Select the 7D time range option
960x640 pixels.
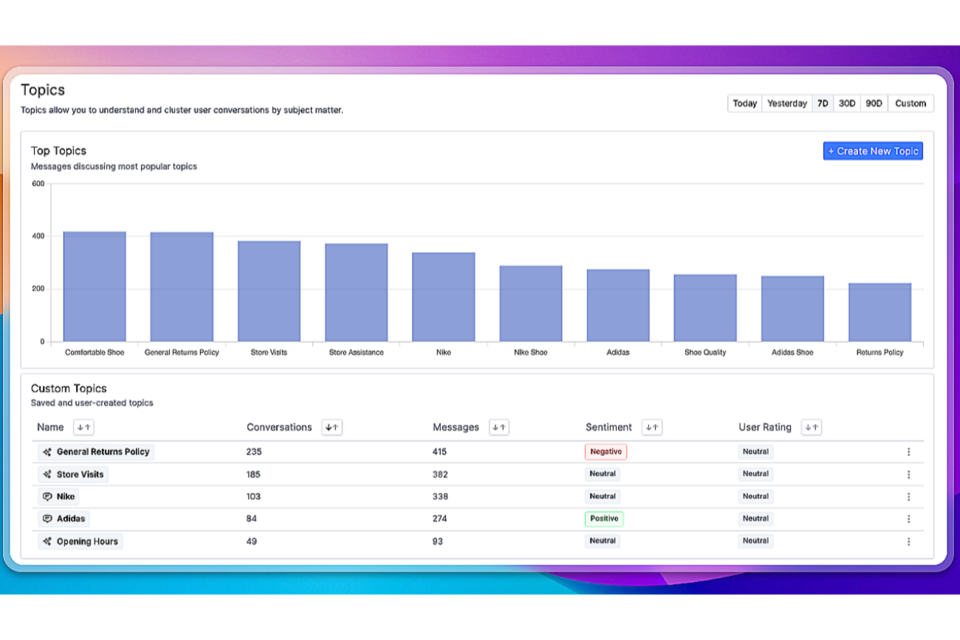click(x=822, y=103)
